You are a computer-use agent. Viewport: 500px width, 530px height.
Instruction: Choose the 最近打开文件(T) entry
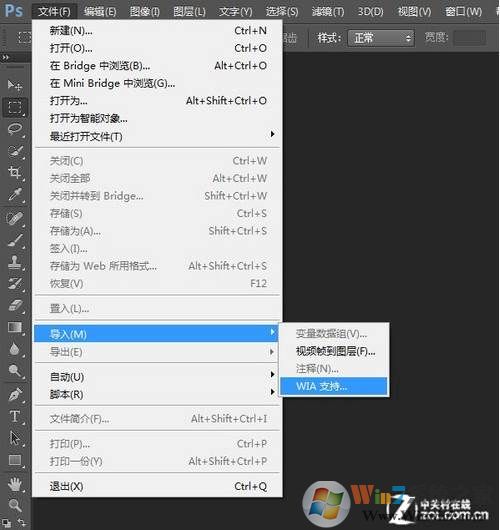tap(158, 137)
